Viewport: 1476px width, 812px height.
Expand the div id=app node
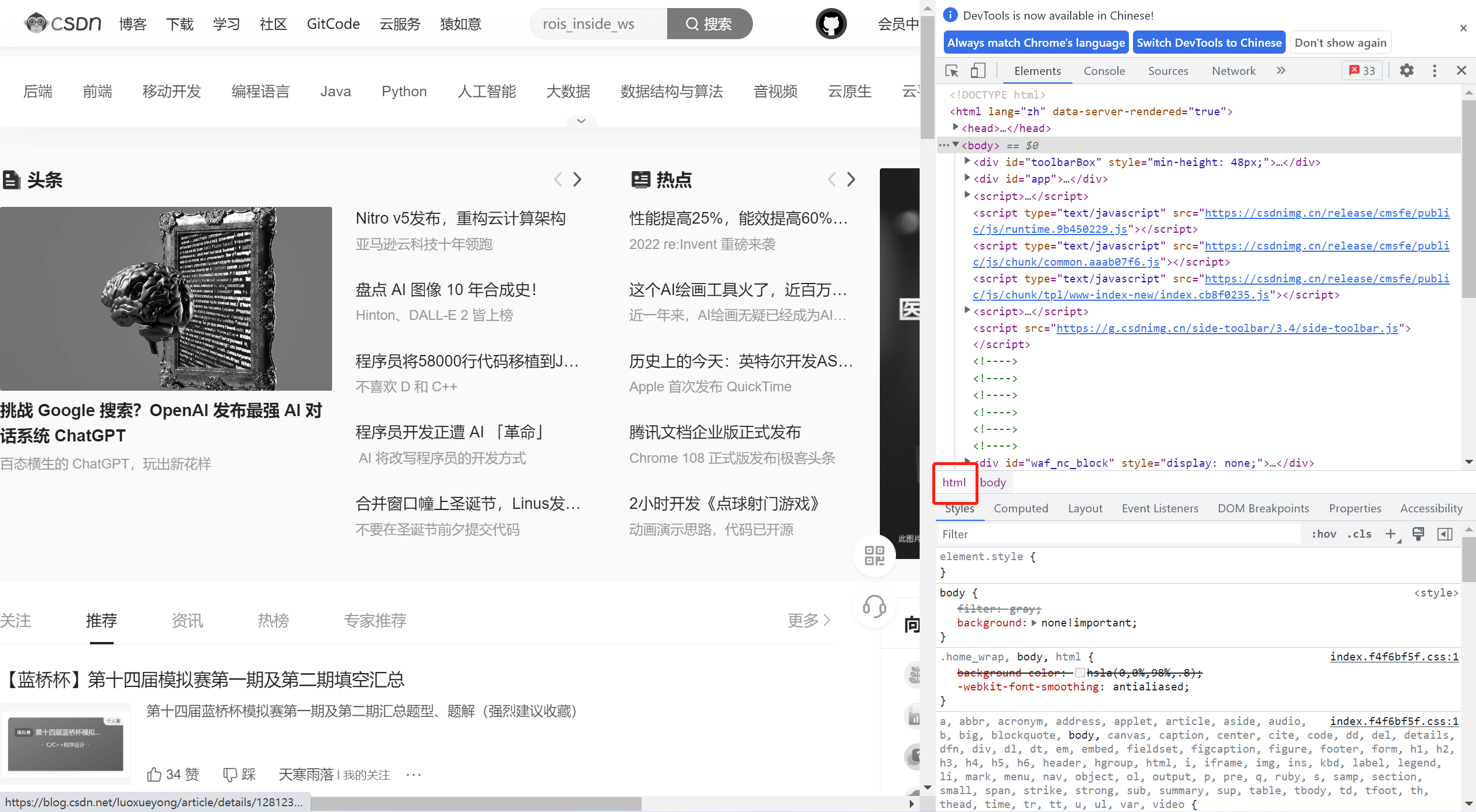click(x=967, y=178)
